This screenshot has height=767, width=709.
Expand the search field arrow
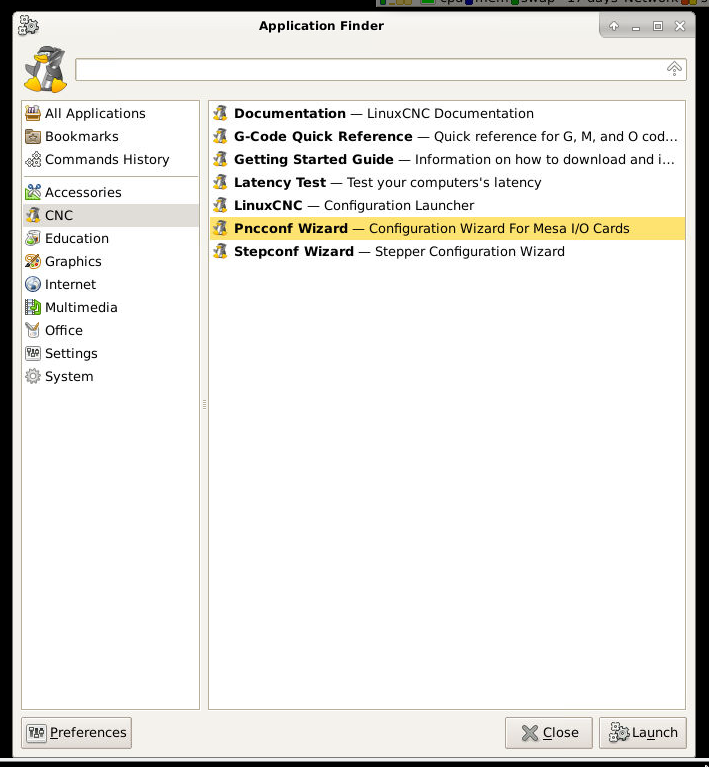tap(675, 69)
